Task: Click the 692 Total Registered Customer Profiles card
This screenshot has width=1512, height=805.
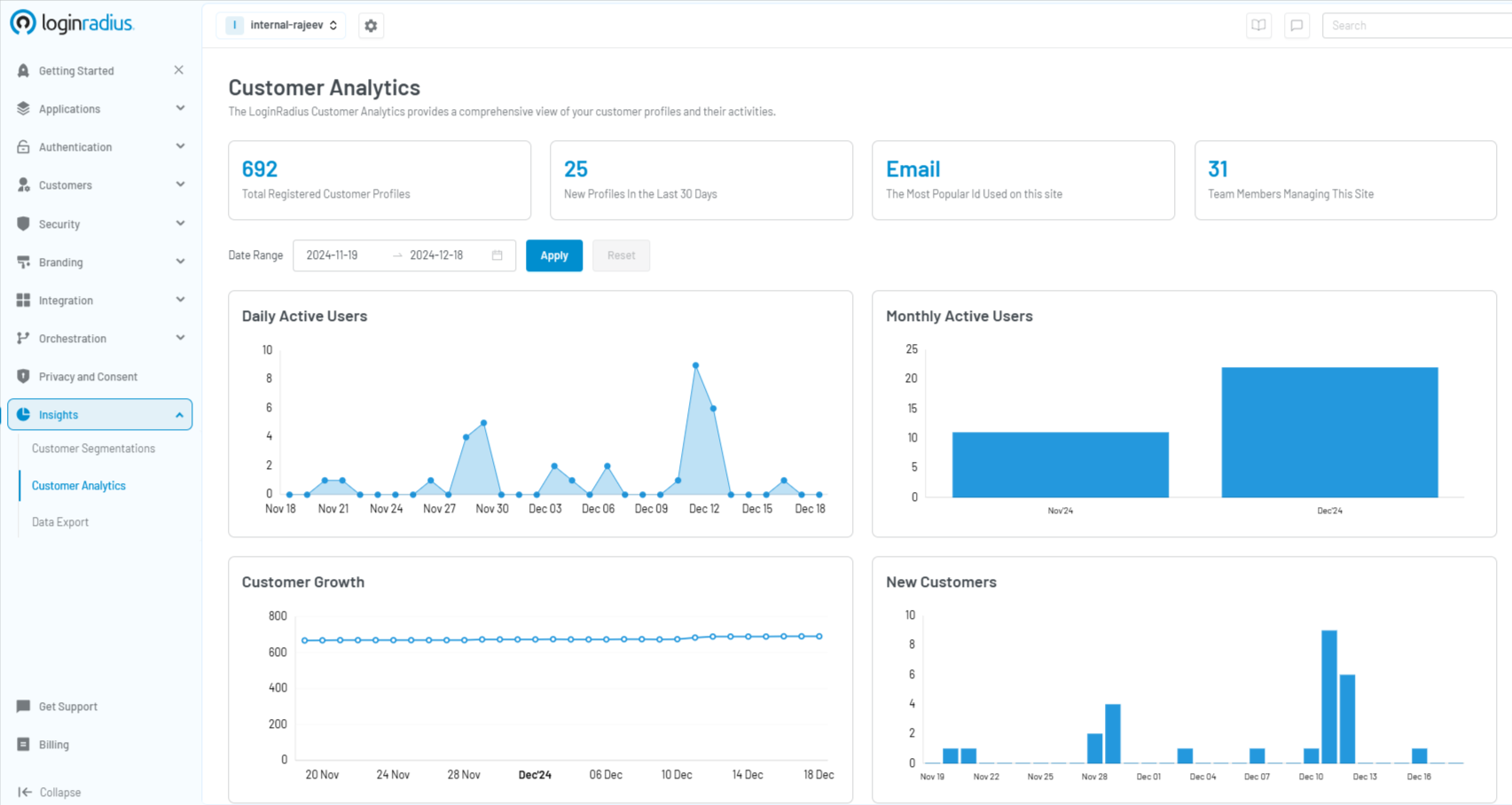Action: tap(380, 180)
